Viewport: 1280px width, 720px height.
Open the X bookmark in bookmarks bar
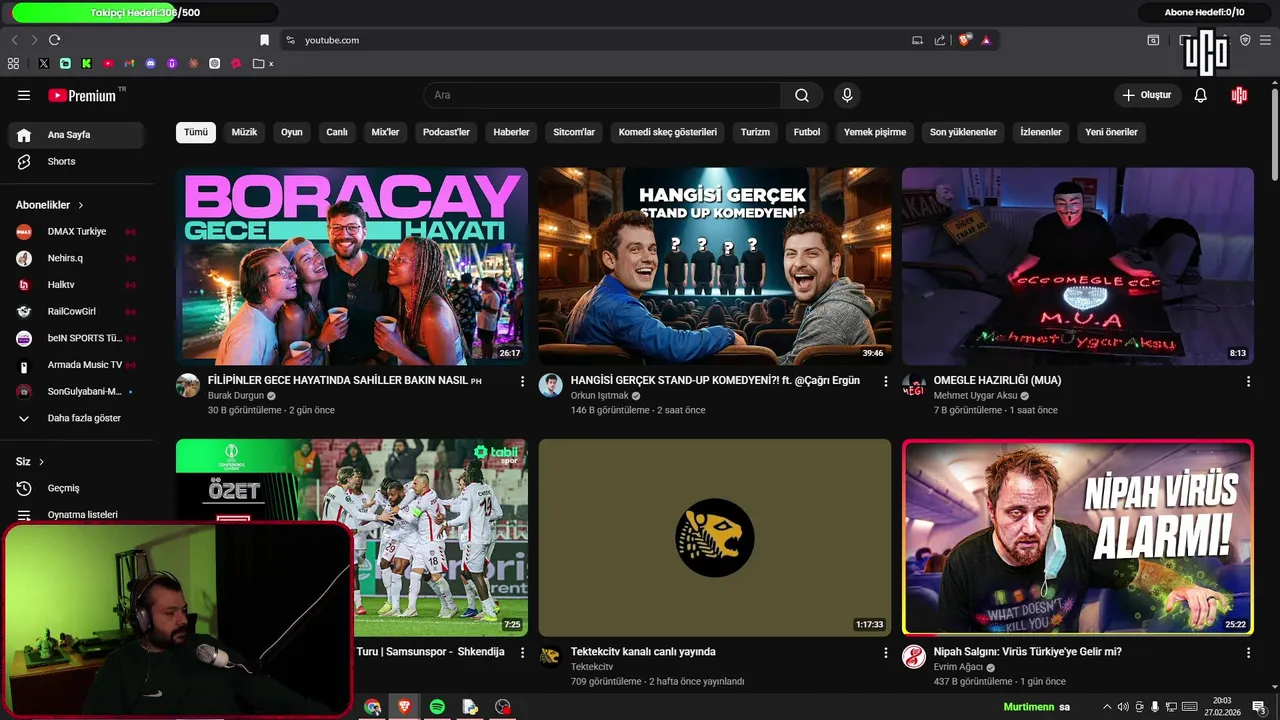(44, 63)
